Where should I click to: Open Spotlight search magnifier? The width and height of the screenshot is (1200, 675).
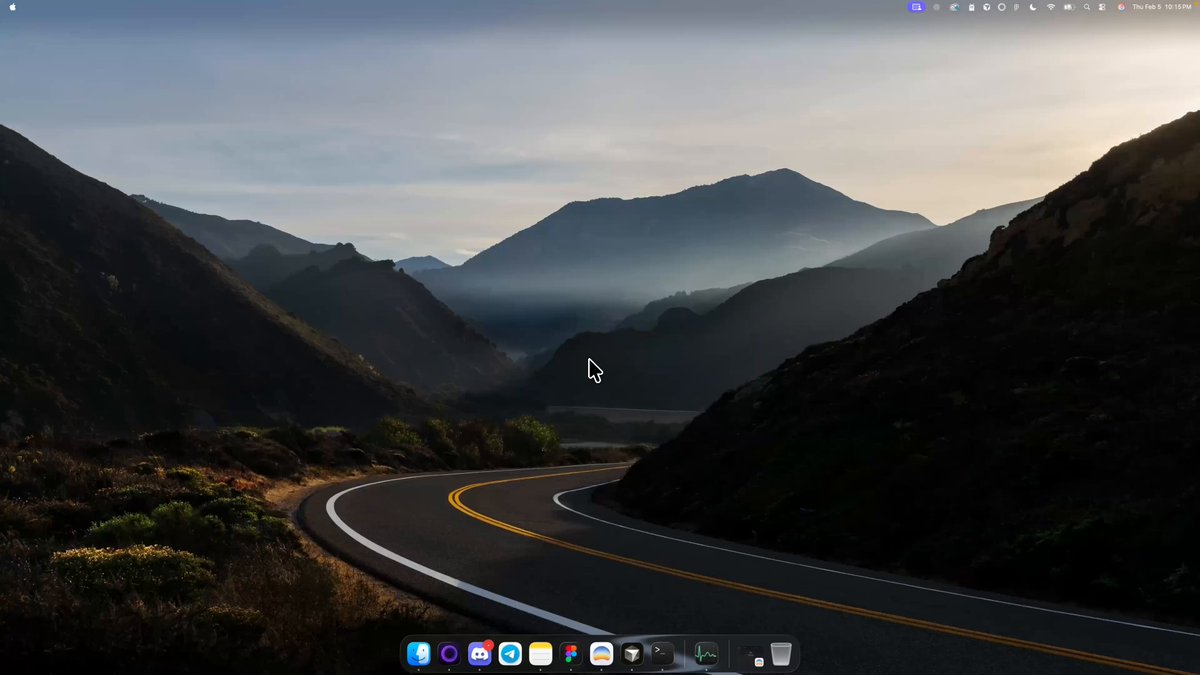tap(1087, 7)
